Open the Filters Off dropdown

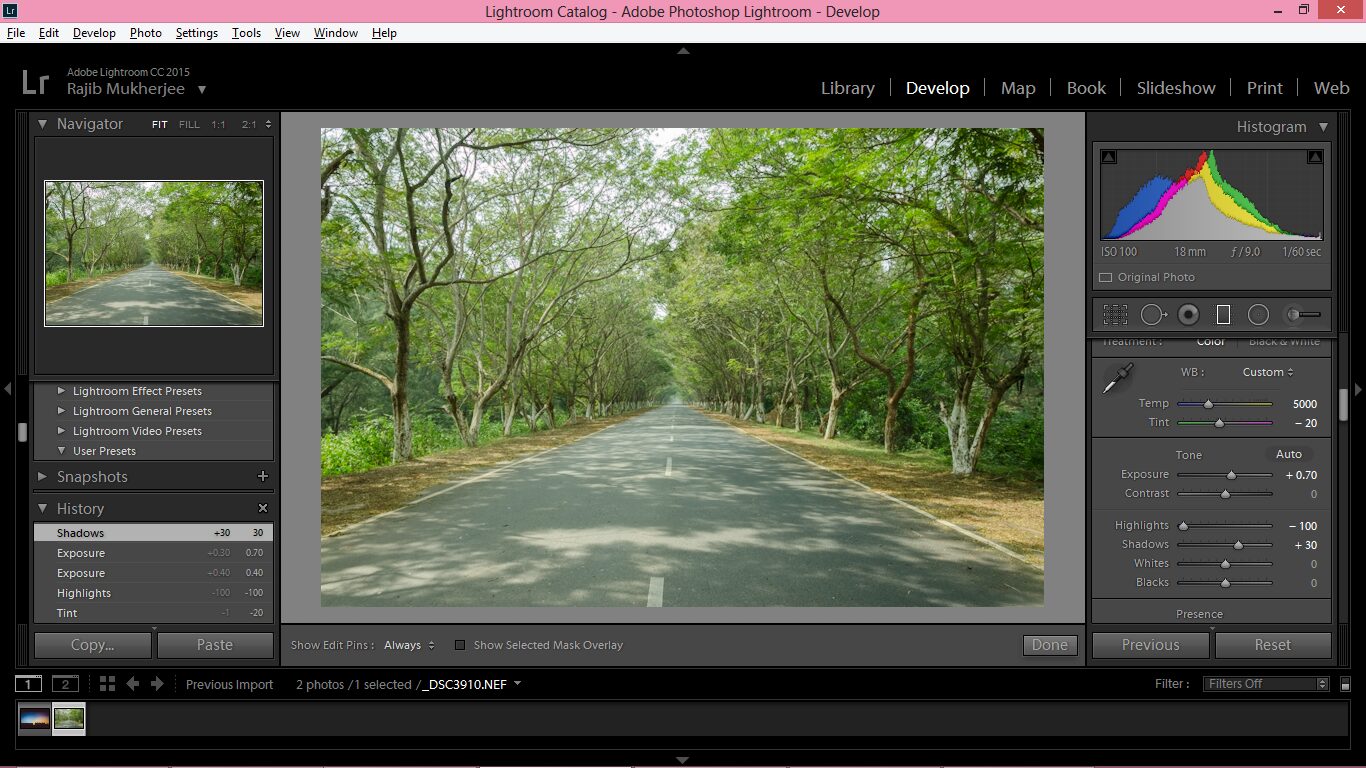[1265, 684]
